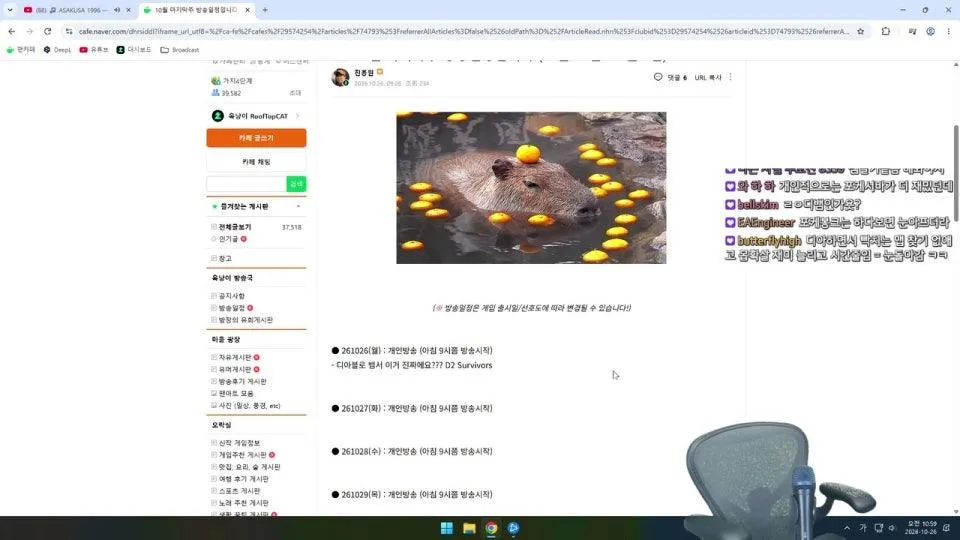Open the 대시보드 bookmark
The image size is (960, 540).
click(x=133, y=50)
